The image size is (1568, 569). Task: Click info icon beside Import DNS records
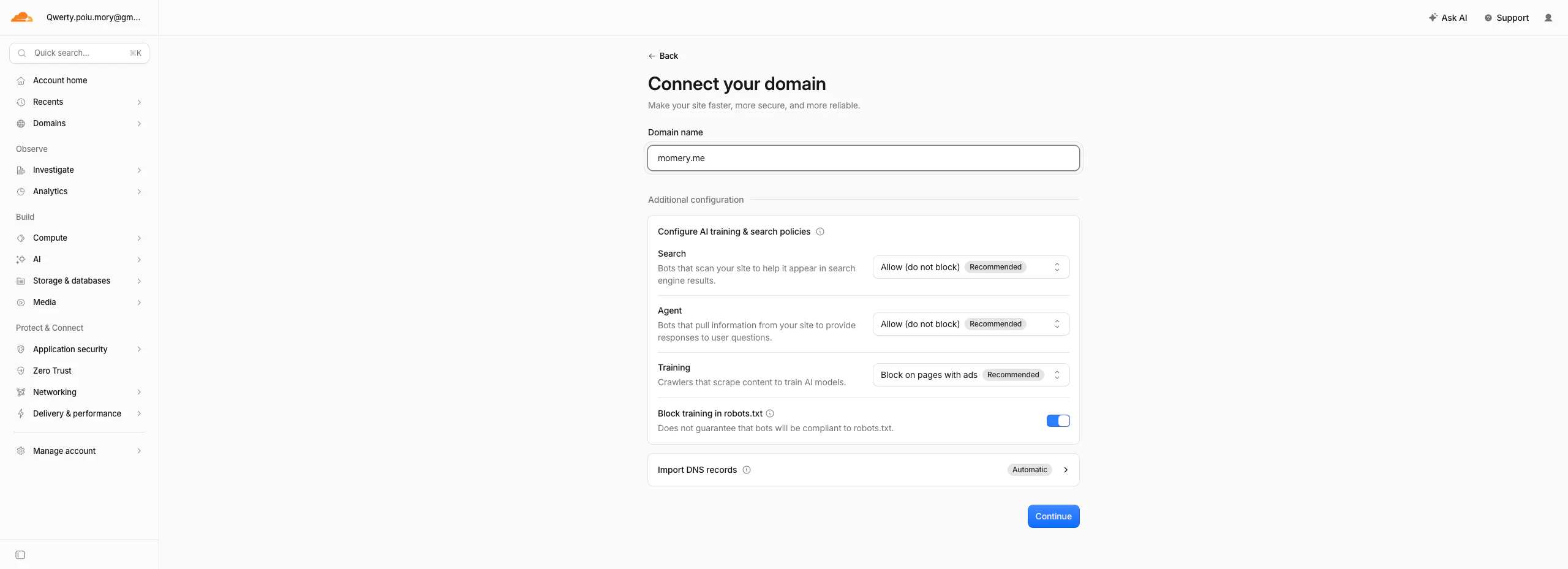pos(747,470)
